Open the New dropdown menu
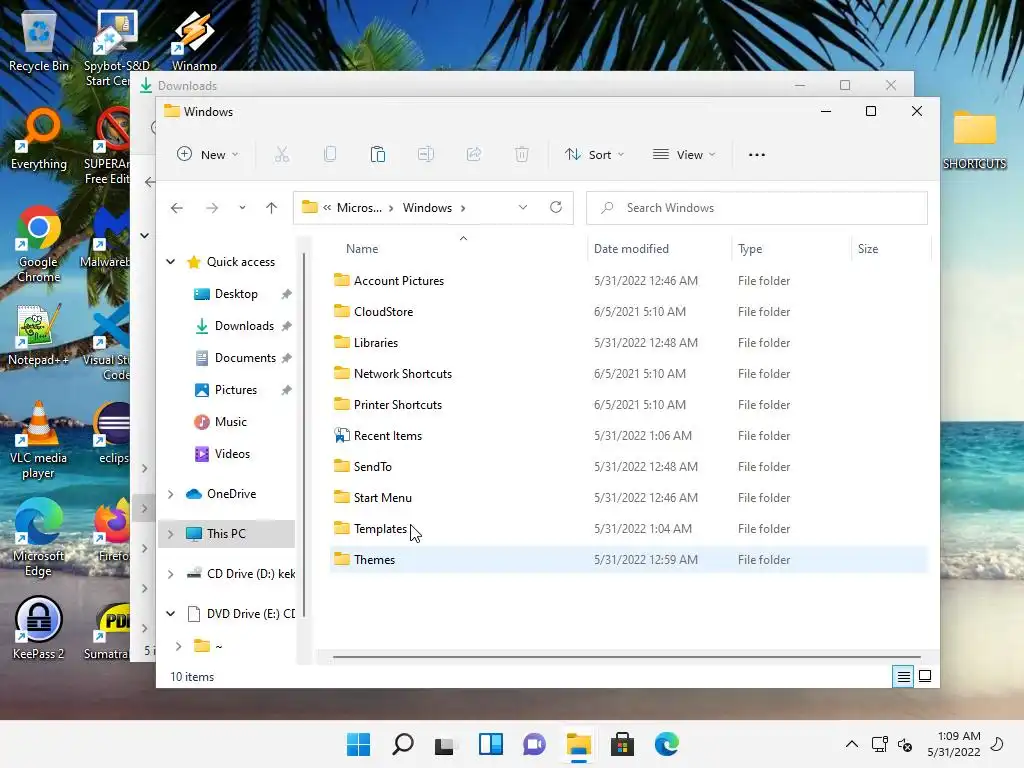Image resolution: width=1024 pixels, height=768 pixels. [x=208, y=155]
